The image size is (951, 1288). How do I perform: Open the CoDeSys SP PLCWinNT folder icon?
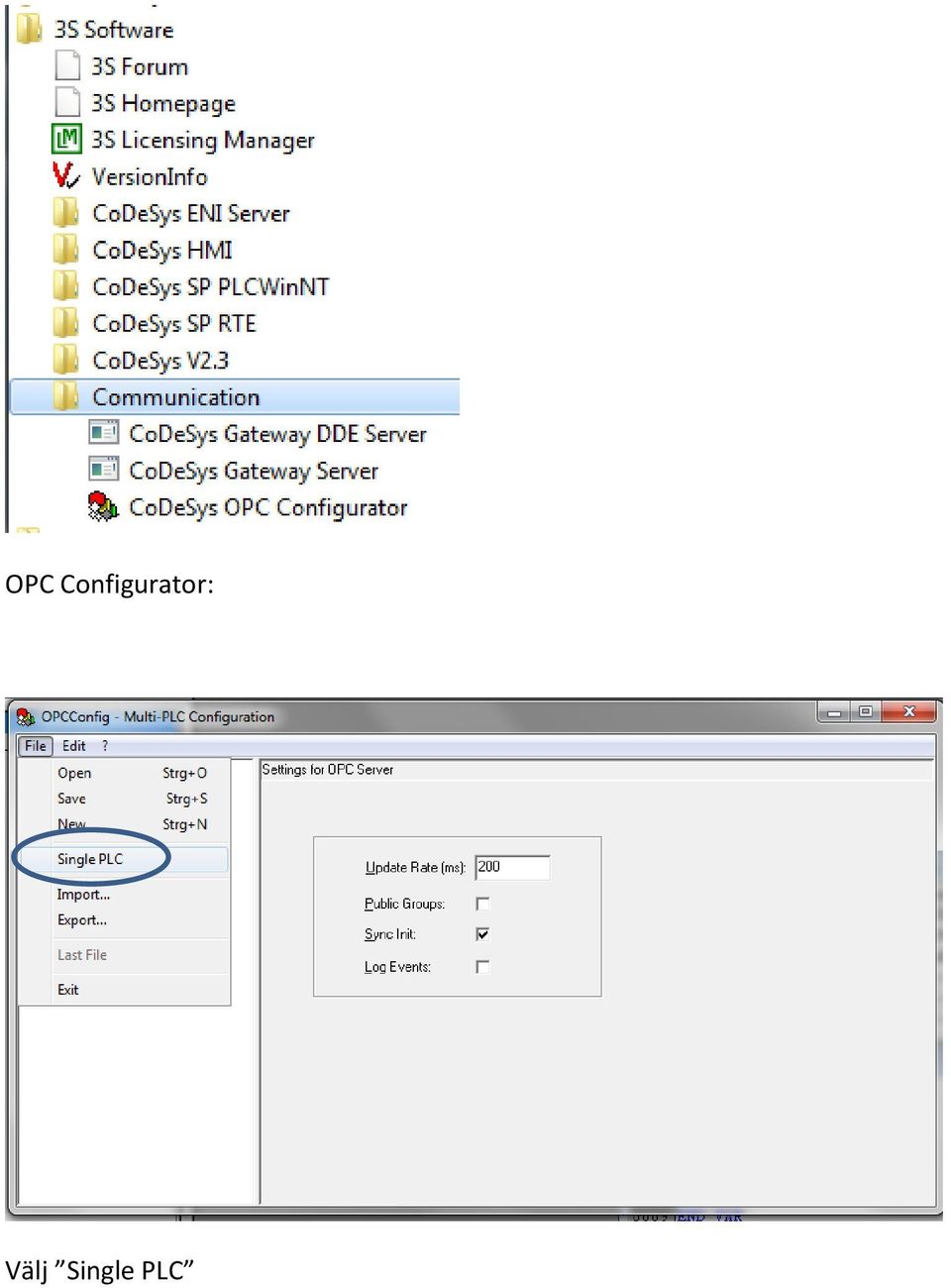(66, 286)
